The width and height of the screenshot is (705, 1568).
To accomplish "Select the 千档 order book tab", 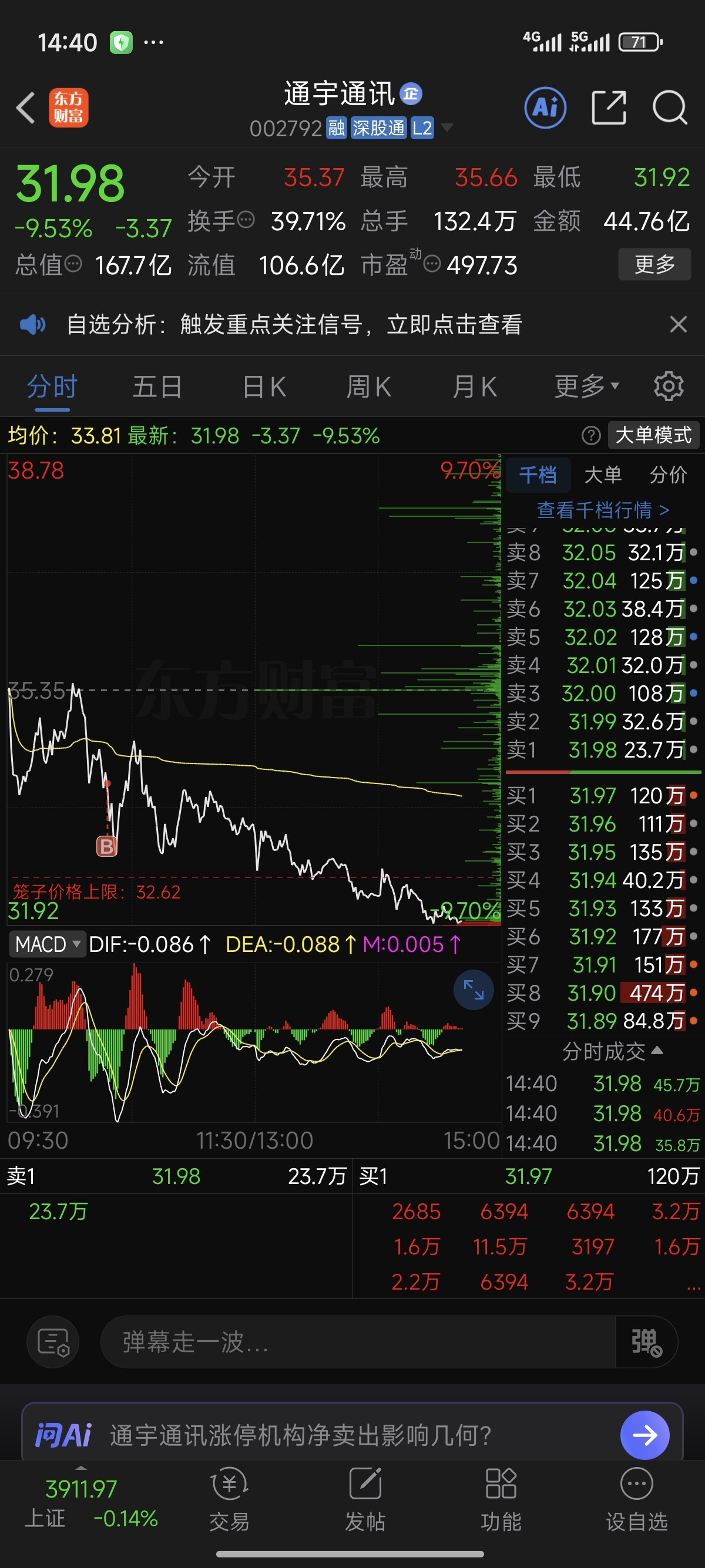I will (538, 474).
